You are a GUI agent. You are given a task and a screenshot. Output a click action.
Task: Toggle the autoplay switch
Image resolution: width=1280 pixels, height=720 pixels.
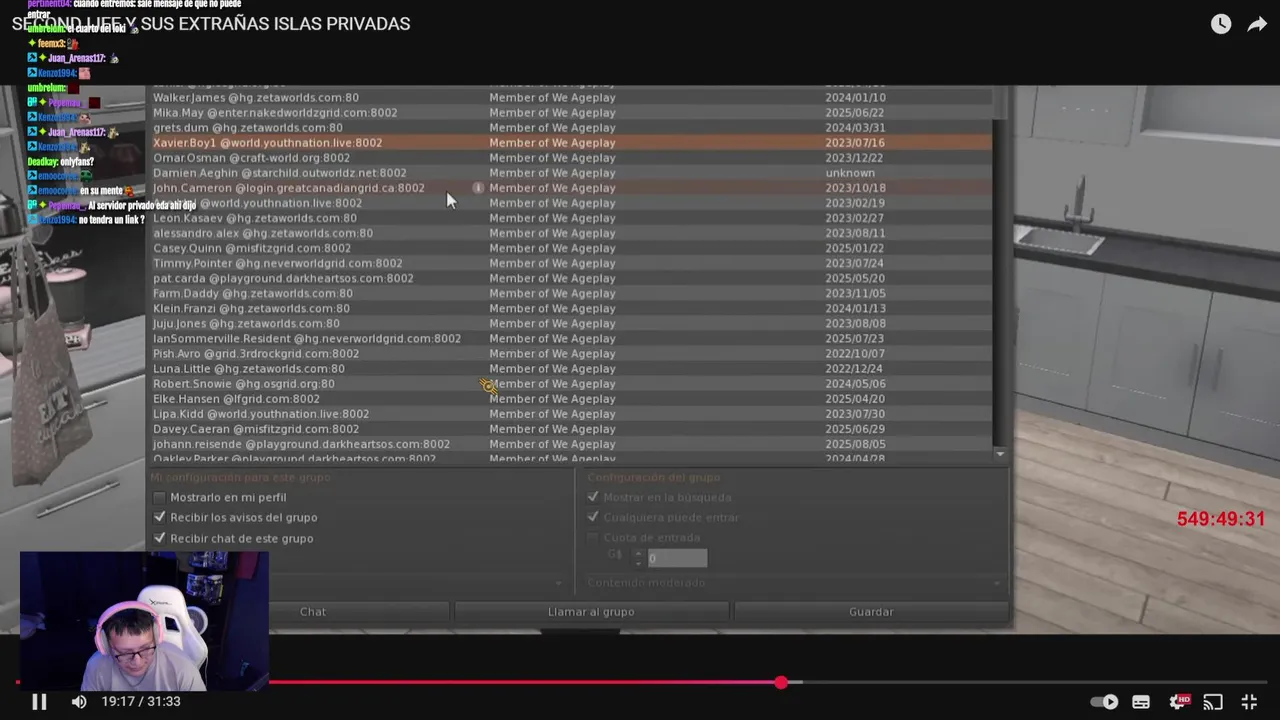(1104, 702)
